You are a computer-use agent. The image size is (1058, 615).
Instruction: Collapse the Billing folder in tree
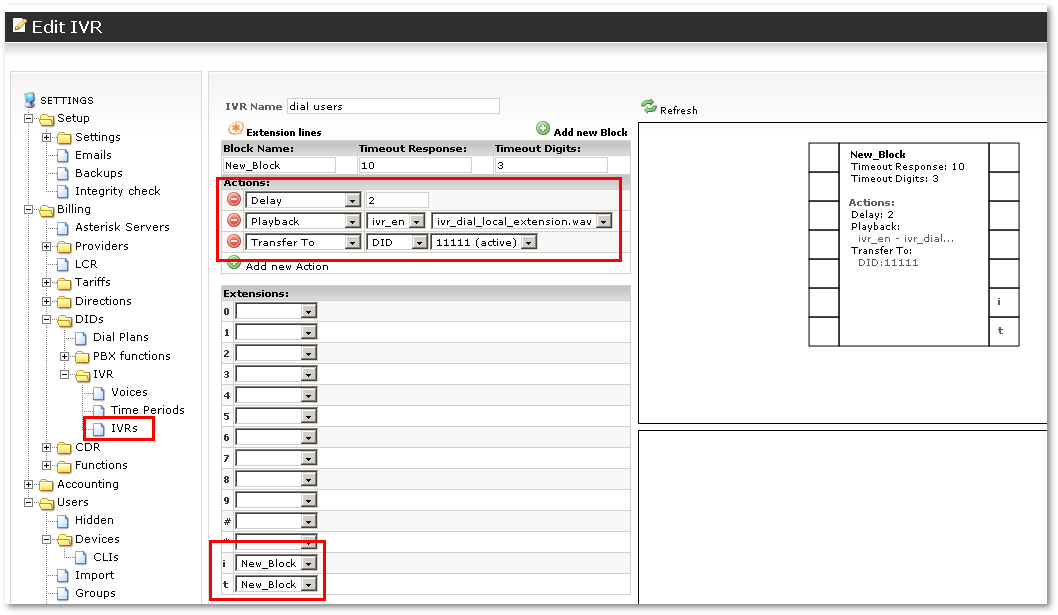(29, 210)
